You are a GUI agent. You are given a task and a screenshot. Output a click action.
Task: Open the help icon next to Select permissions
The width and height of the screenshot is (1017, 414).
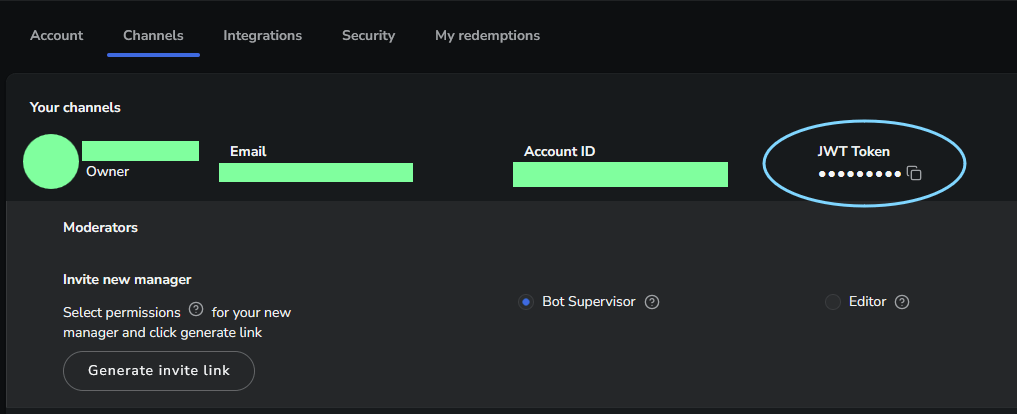pyautogui.click(x=196, y=309)
